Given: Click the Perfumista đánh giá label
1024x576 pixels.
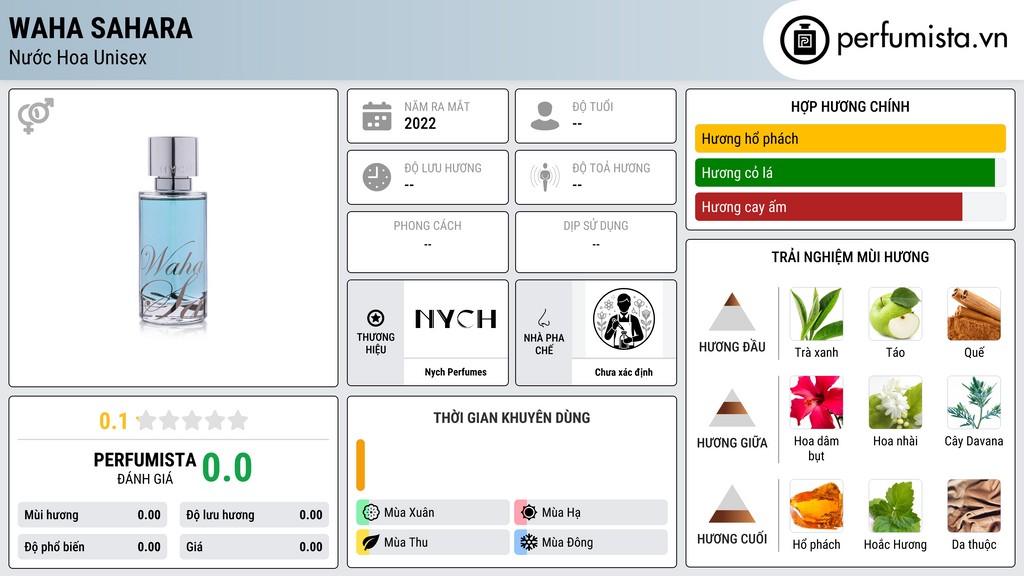Looking at the screenshot, I should click(x=145, y=468).
